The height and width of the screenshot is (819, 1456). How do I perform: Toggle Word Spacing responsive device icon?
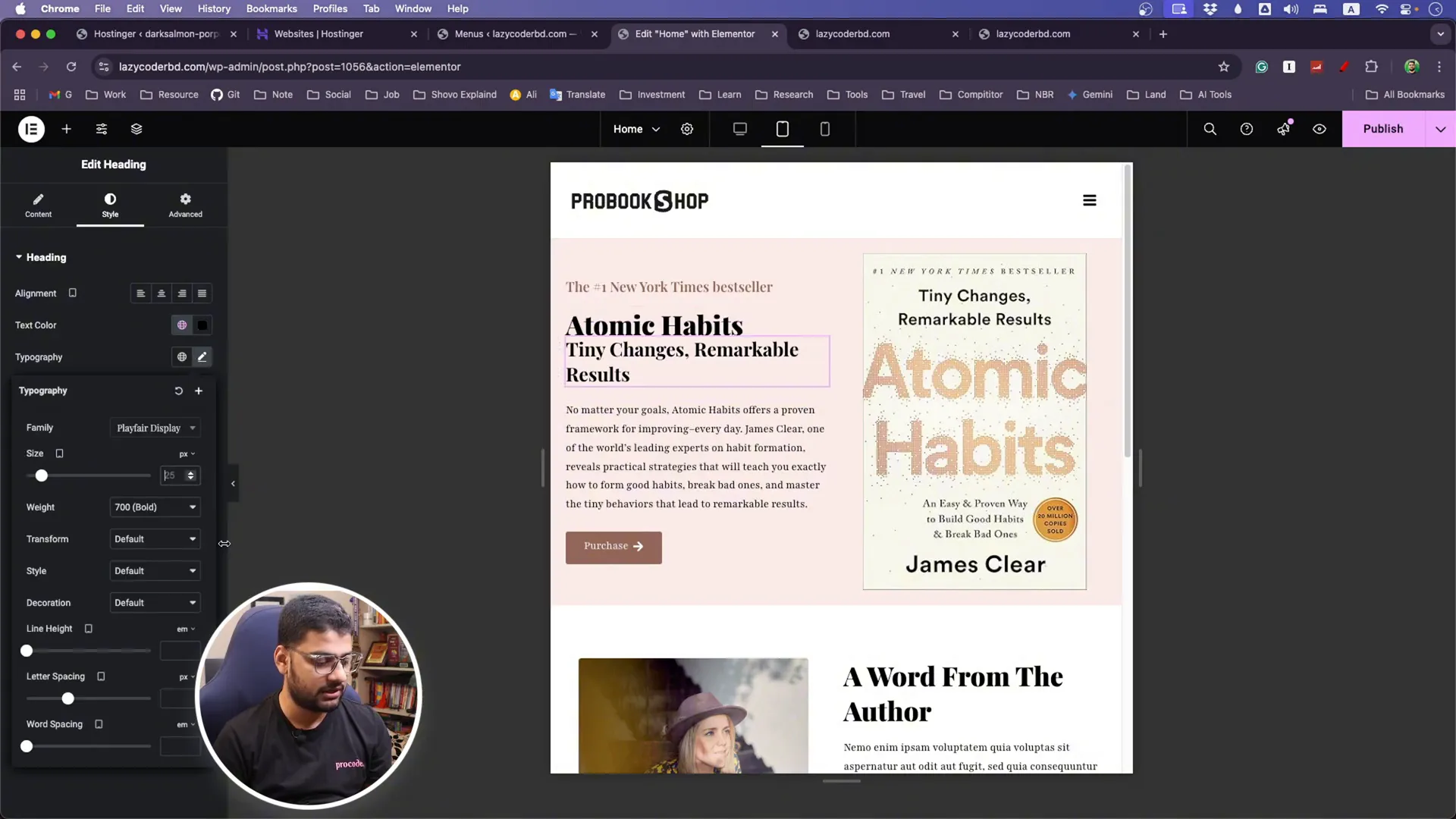point(99,724)
